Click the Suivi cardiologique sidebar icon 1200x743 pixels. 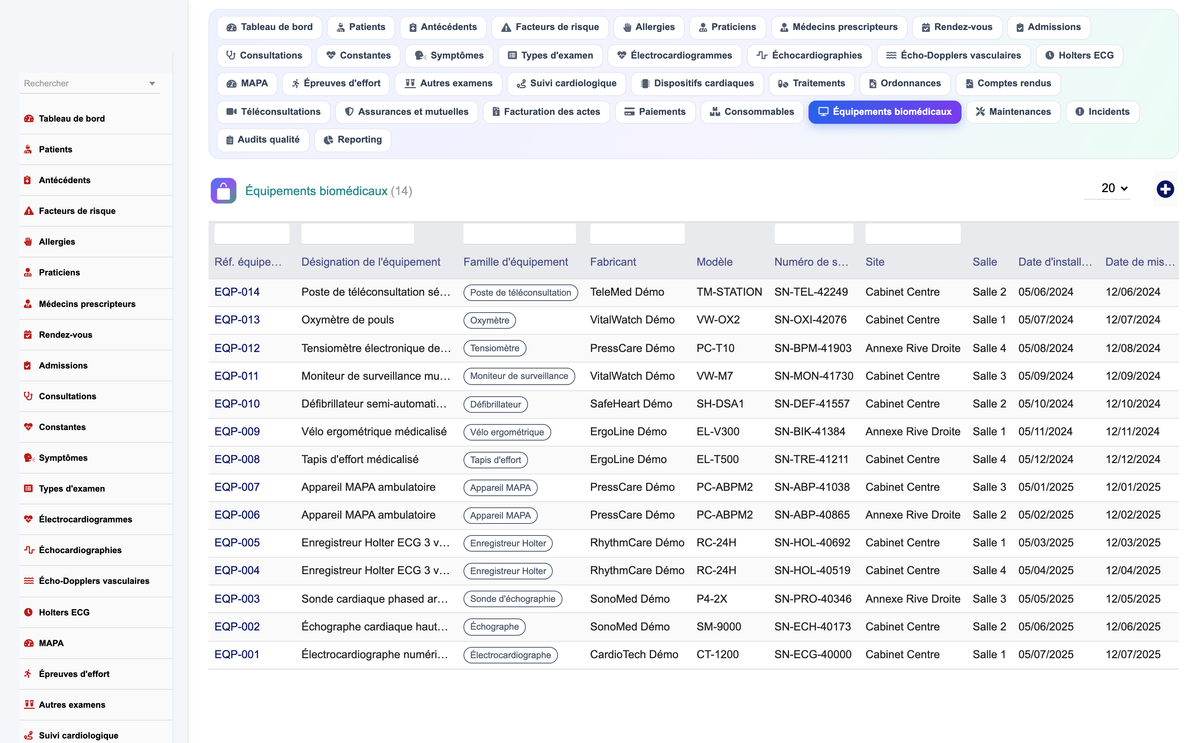click(28, 736)
